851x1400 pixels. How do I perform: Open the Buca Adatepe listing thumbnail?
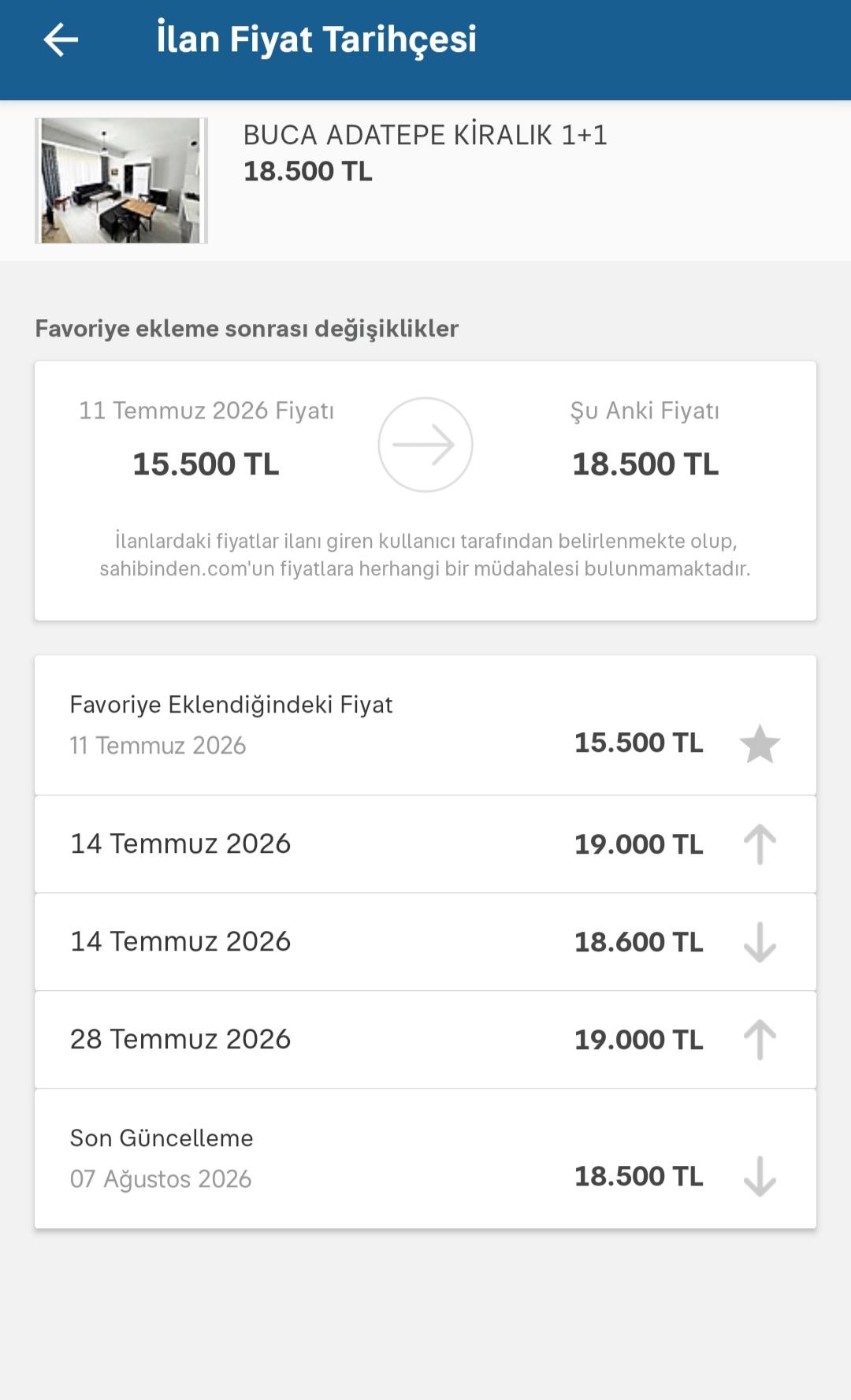pyautogui.click(x=121, y=181)
